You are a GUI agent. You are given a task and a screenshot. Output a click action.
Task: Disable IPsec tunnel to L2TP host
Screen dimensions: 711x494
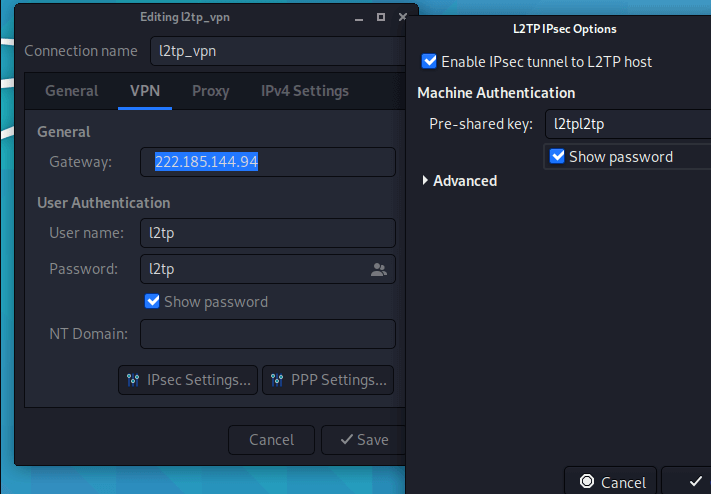click(x=430, y=62)
